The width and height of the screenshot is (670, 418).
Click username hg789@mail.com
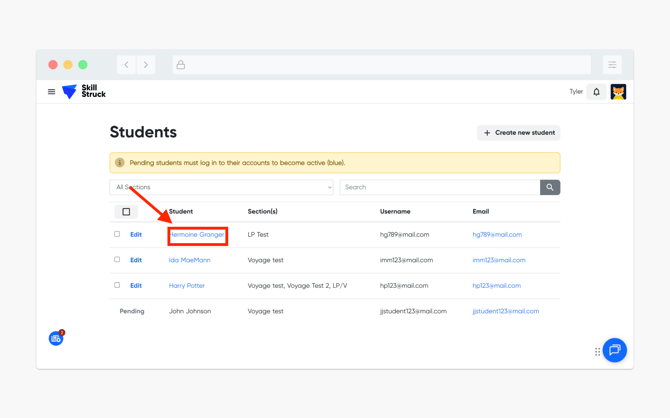(x=405, y=235)
